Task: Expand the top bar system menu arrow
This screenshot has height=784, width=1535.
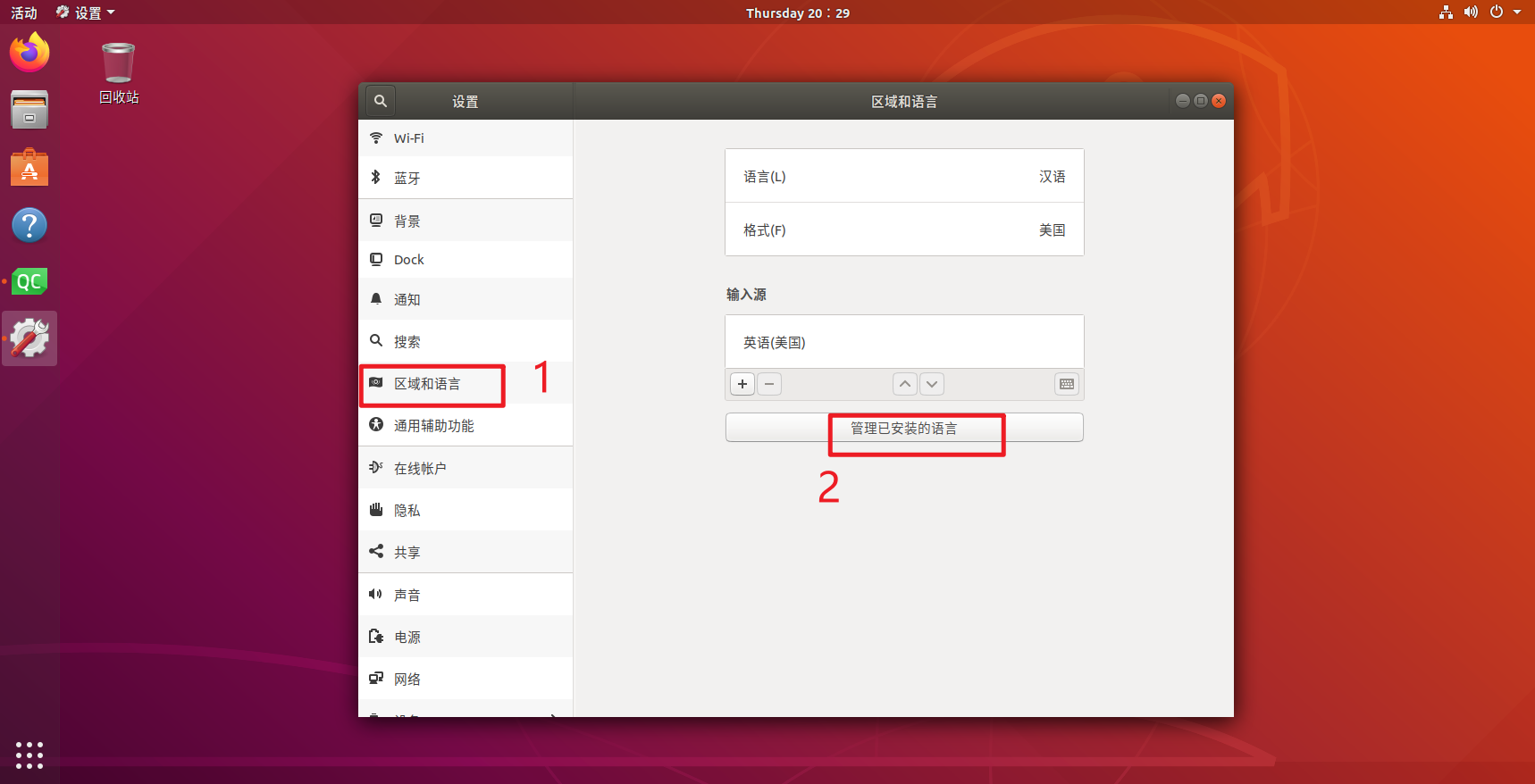Action: [x=1517, y=13]
